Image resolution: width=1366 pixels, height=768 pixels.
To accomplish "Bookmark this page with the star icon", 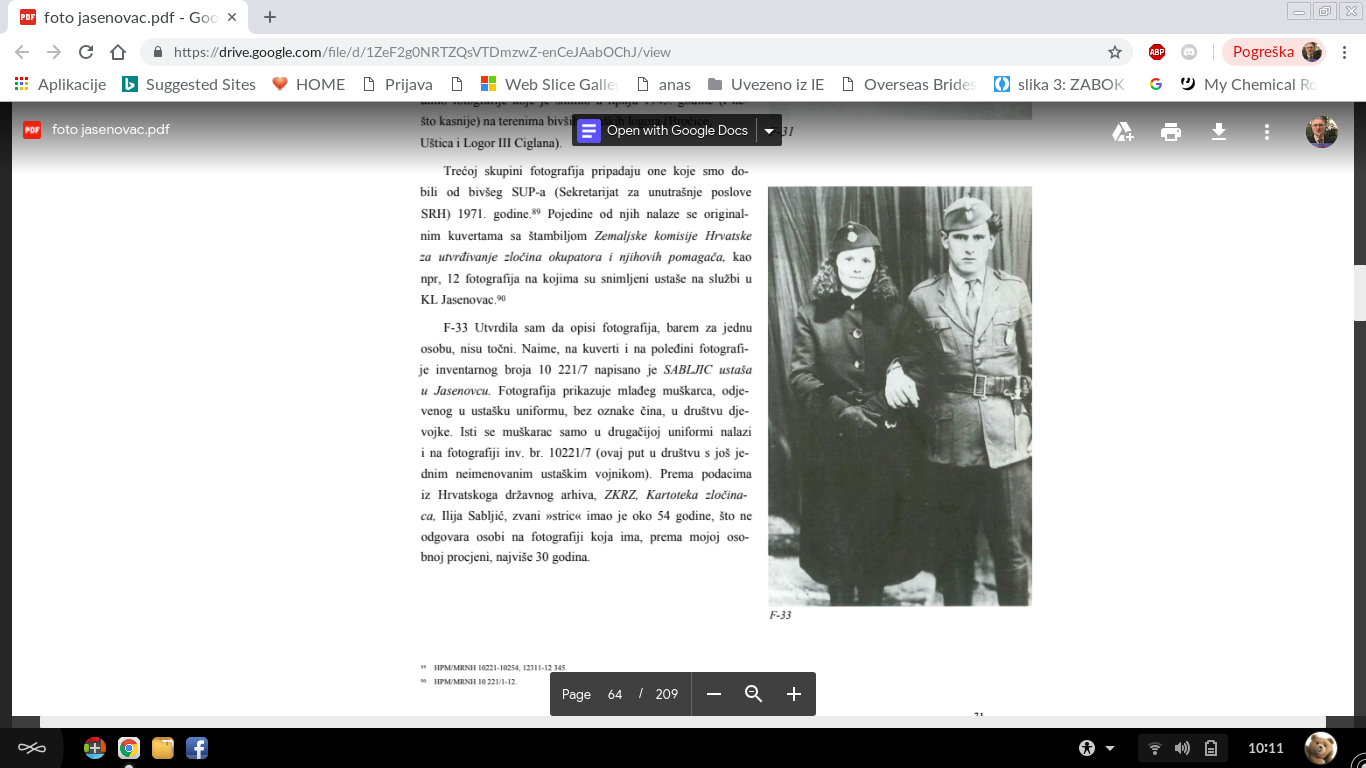I will [1115, 52].
